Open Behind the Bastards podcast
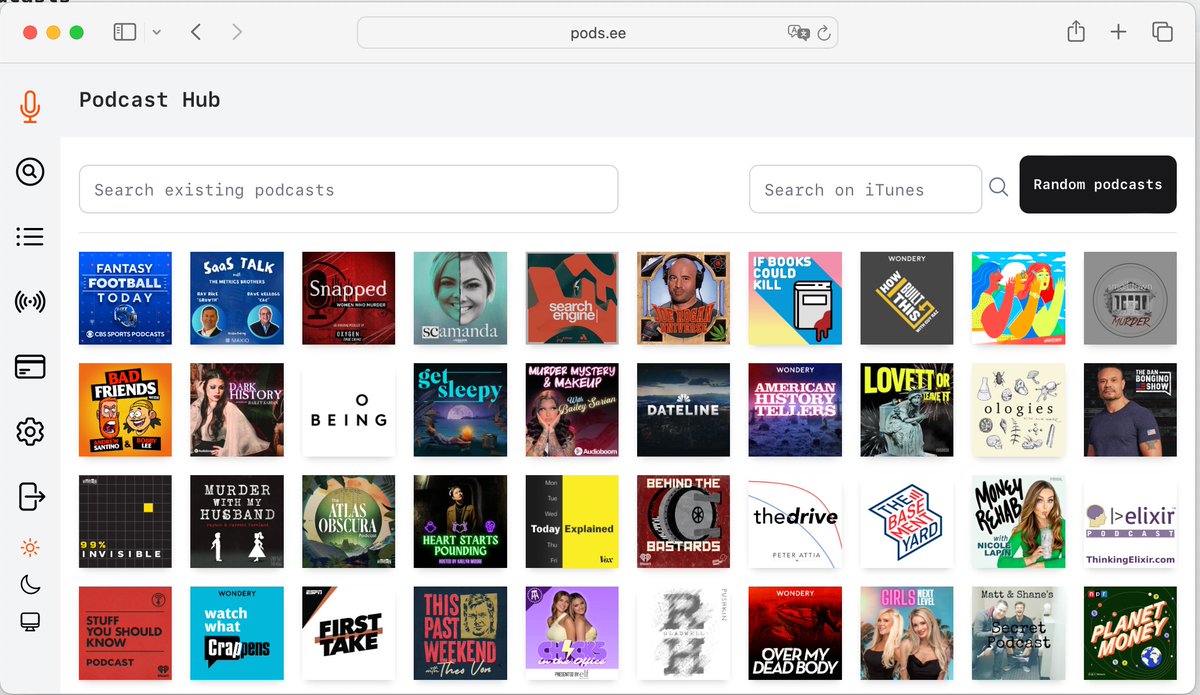This screenshot has height=695, width=1200. tap(684, 522)
